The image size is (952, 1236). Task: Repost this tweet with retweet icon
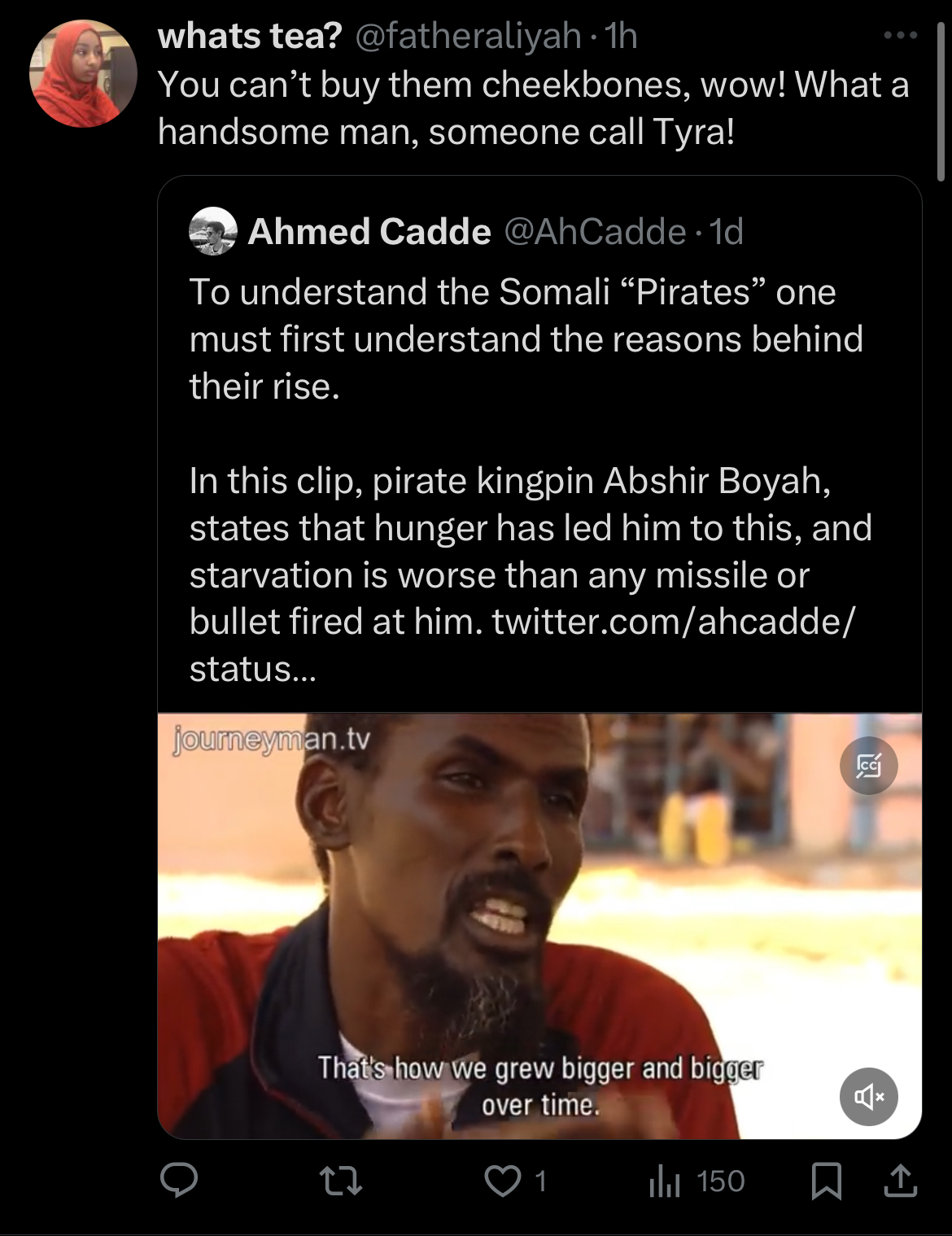tap(341, 1181)
